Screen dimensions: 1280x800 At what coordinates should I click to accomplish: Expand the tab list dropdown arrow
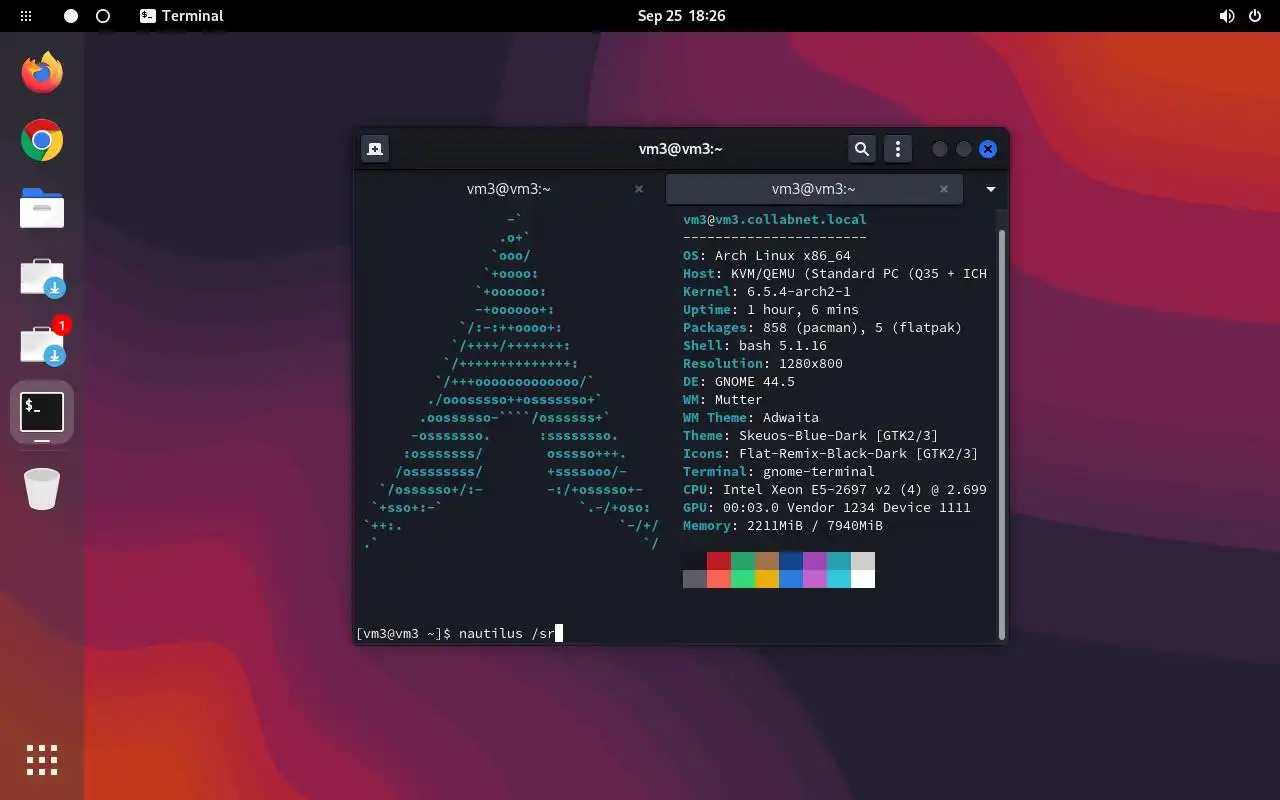tap(991, 189)
